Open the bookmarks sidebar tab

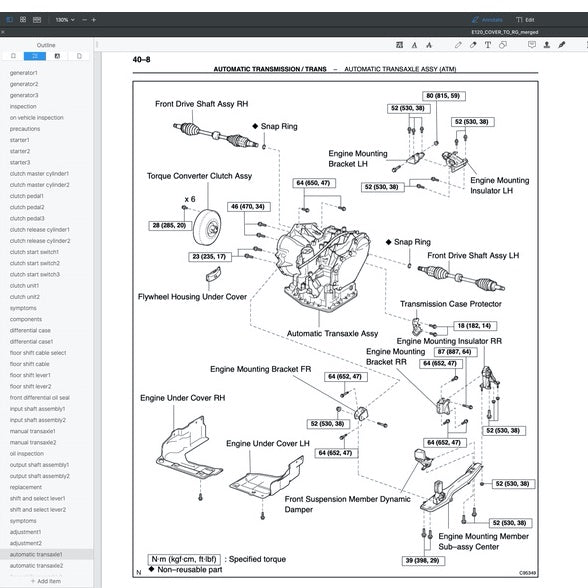tap(13, 56)
